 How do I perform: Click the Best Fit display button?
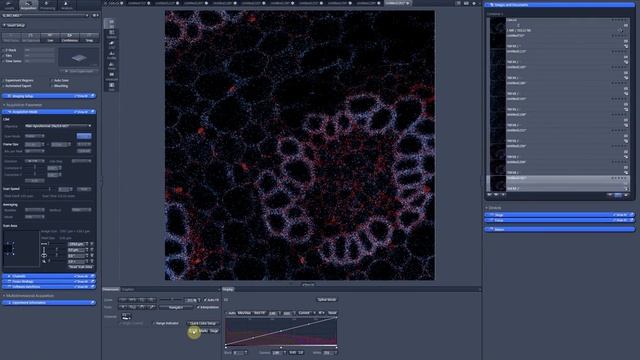(x=260, y=313)
